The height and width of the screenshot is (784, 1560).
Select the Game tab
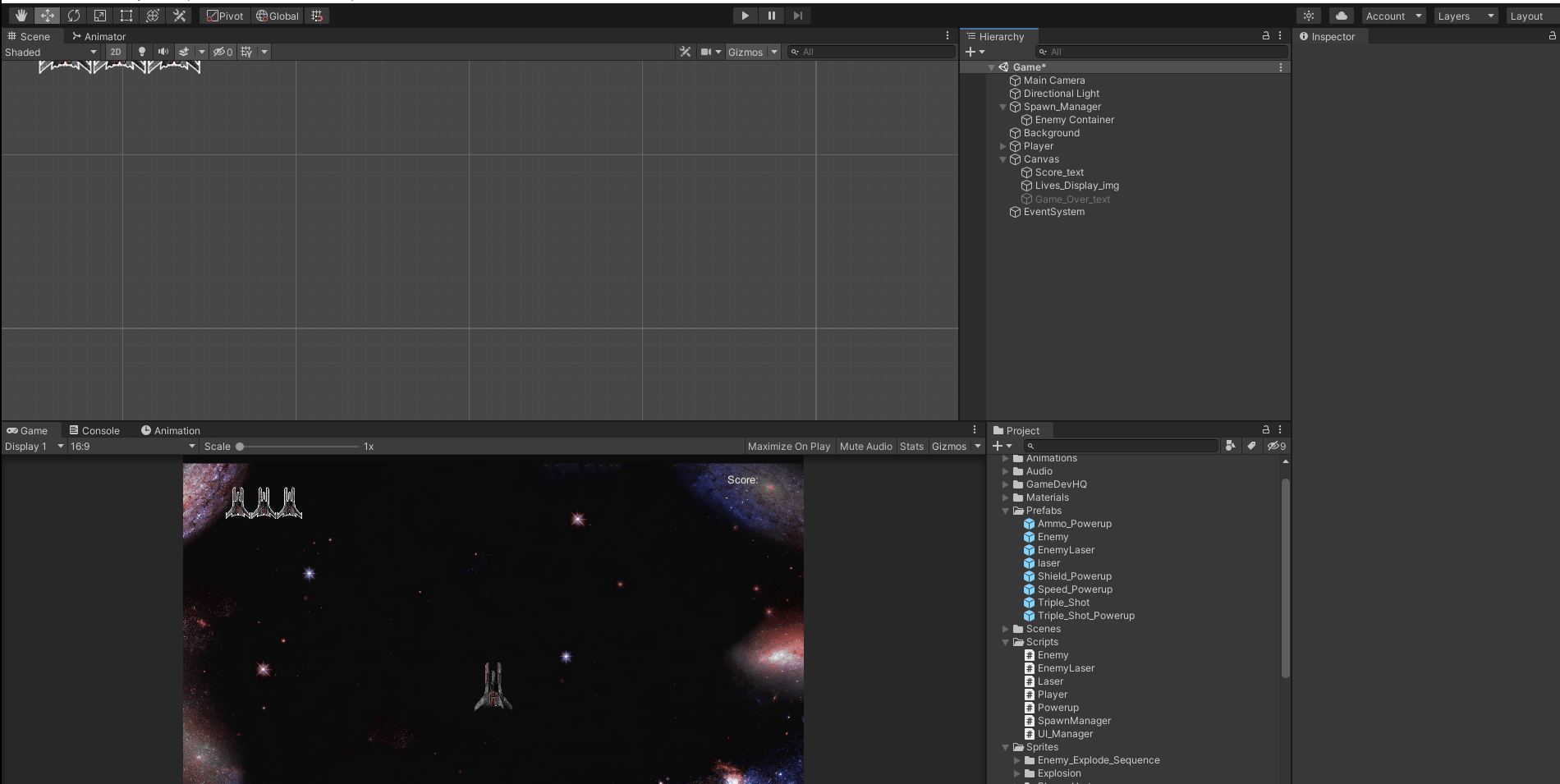[x=27, y=430]
